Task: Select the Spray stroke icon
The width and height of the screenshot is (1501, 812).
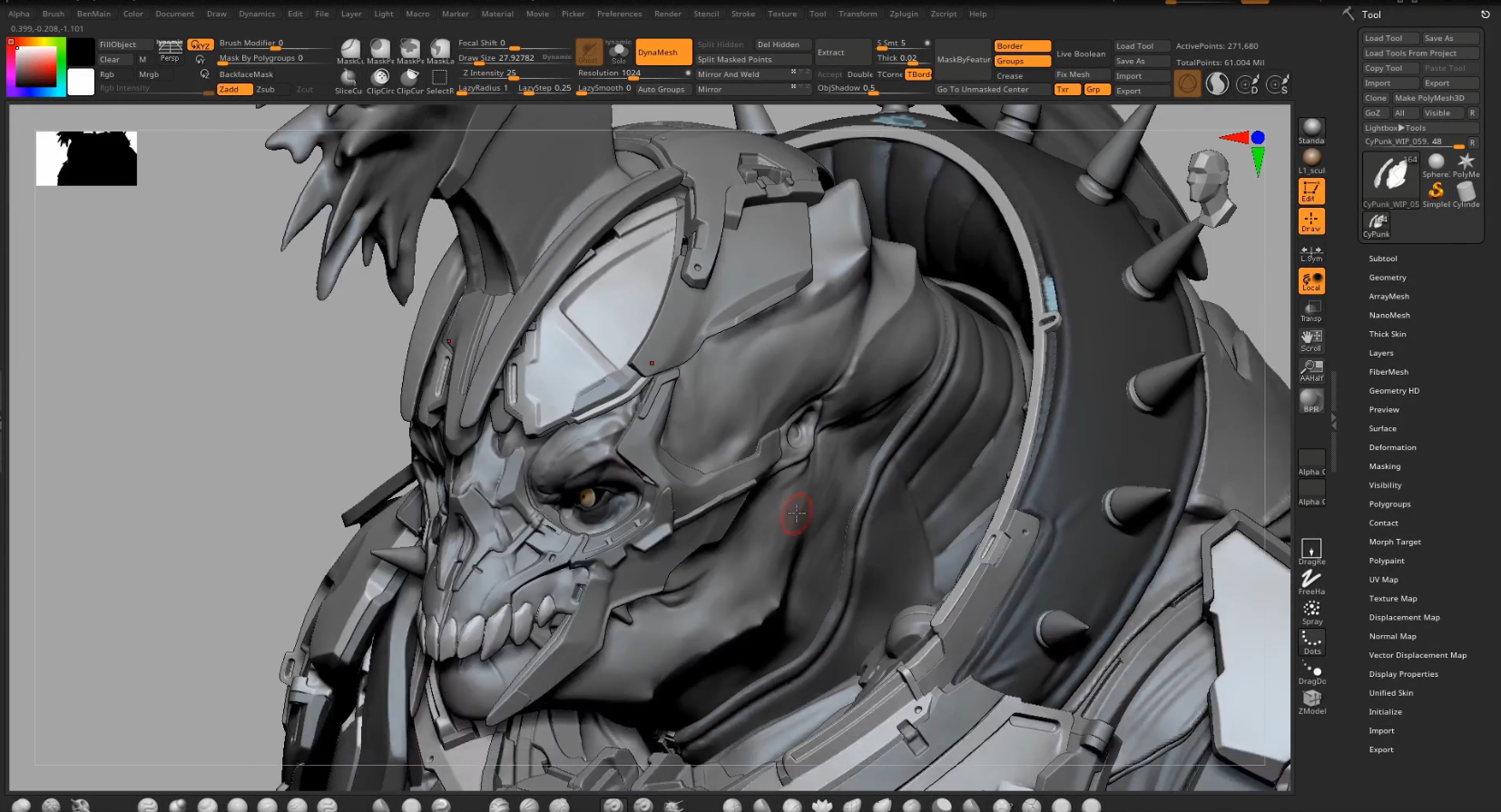Action: [x=1311, y=611]
